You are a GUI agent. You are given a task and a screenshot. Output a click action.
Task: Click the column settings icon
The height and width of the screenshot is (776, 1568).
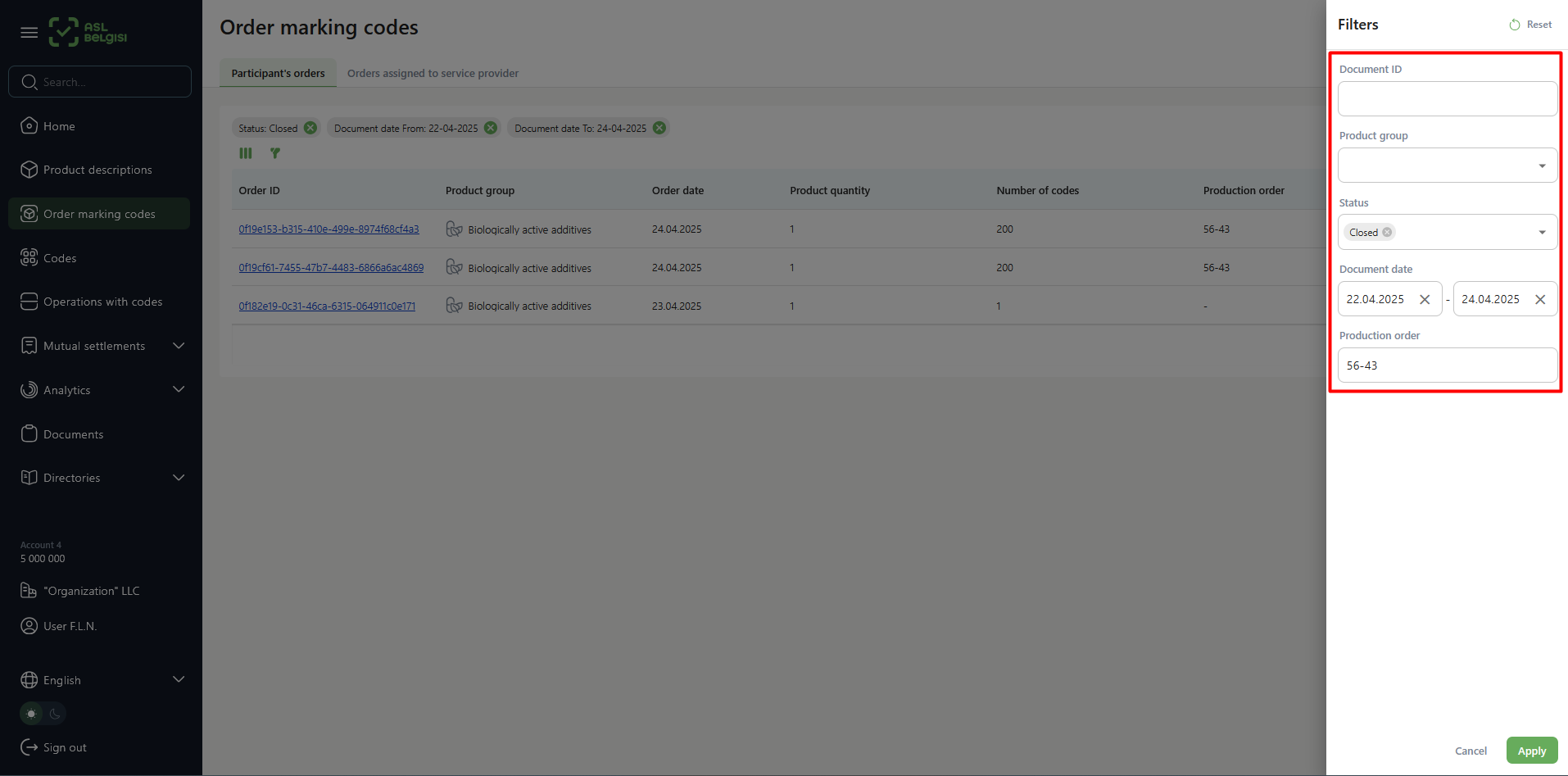point(246,153)
